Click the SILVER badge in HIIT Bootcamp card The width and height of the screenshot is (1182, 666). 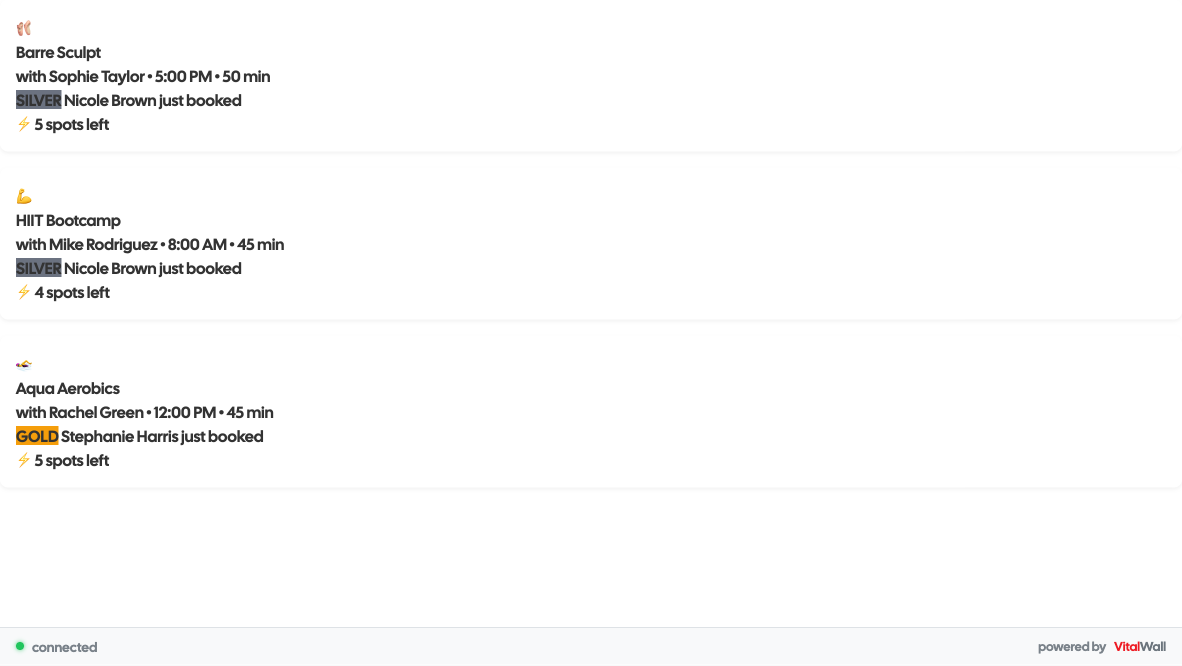point(38,268)
